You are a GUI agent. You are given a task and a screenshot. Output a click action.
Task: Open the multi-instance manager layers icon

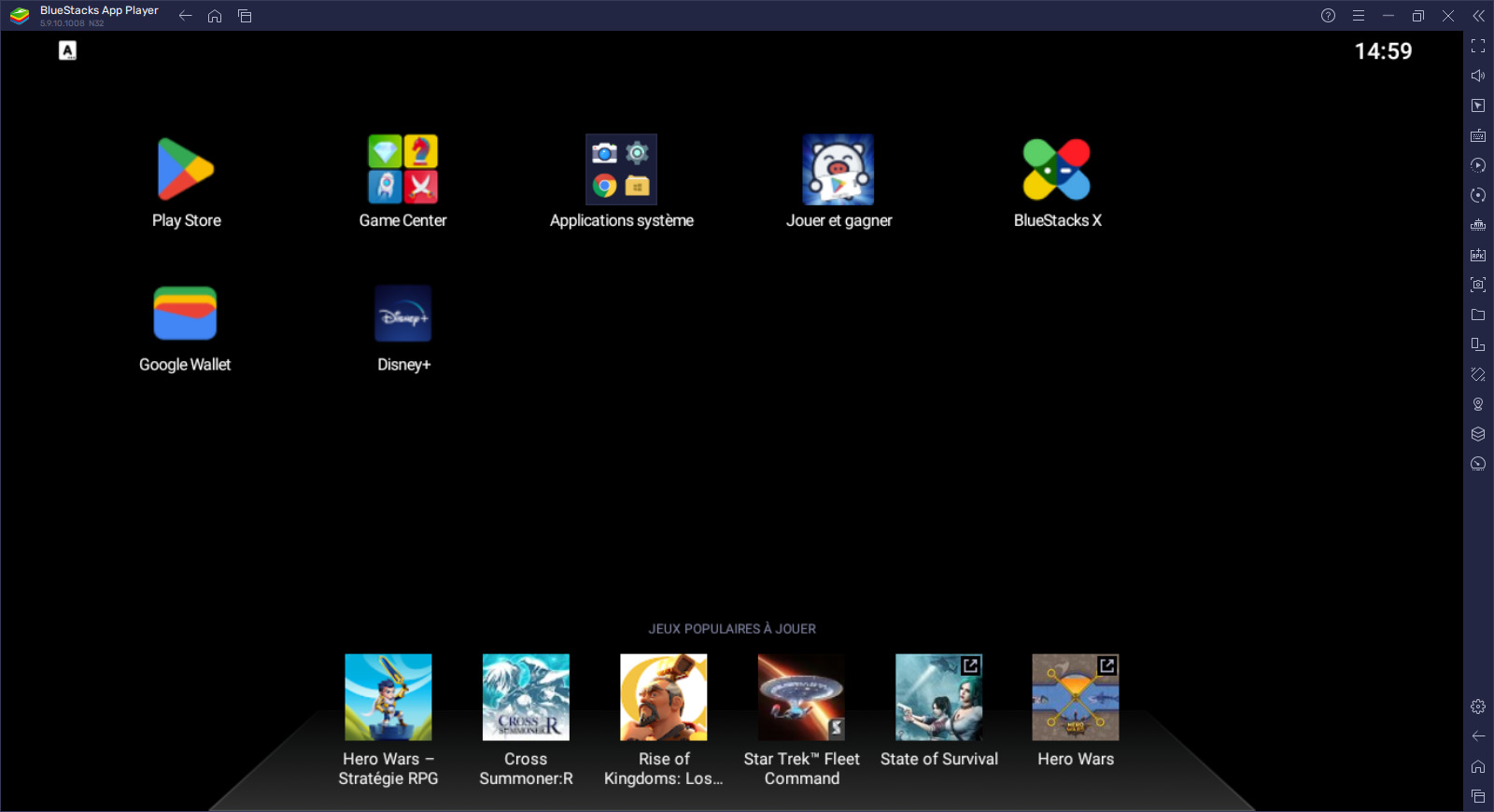pos(1478,434)
